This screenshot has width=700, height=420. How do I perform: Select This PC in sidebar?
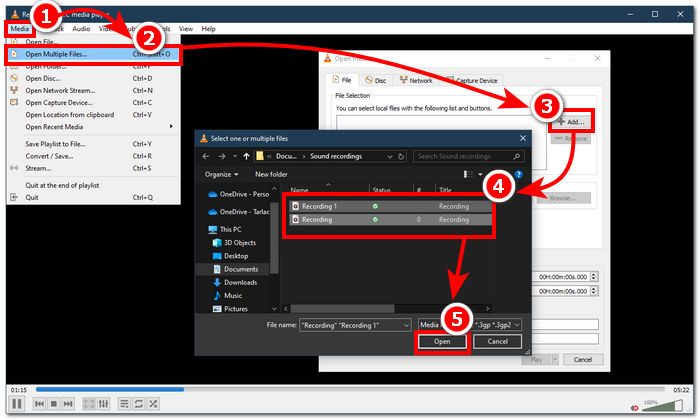point(225,229)
